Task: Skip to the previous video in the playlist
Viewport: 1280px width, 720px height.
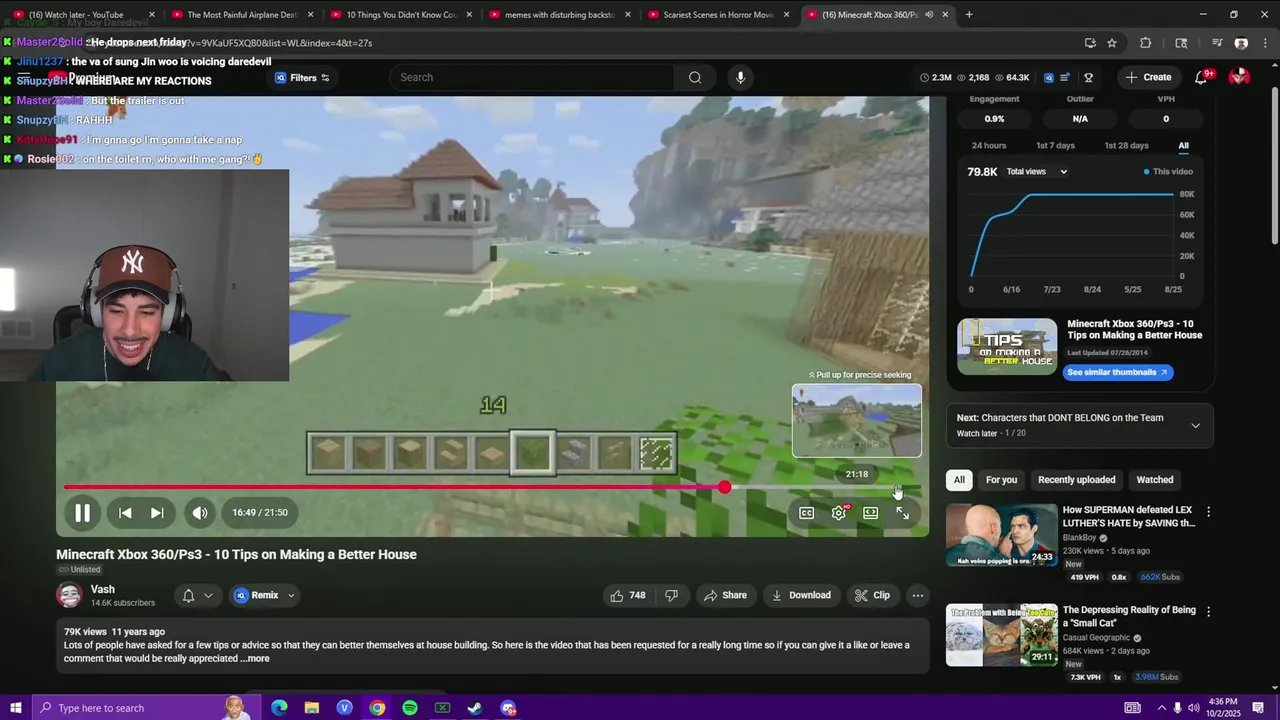Action: click(125, 513)
